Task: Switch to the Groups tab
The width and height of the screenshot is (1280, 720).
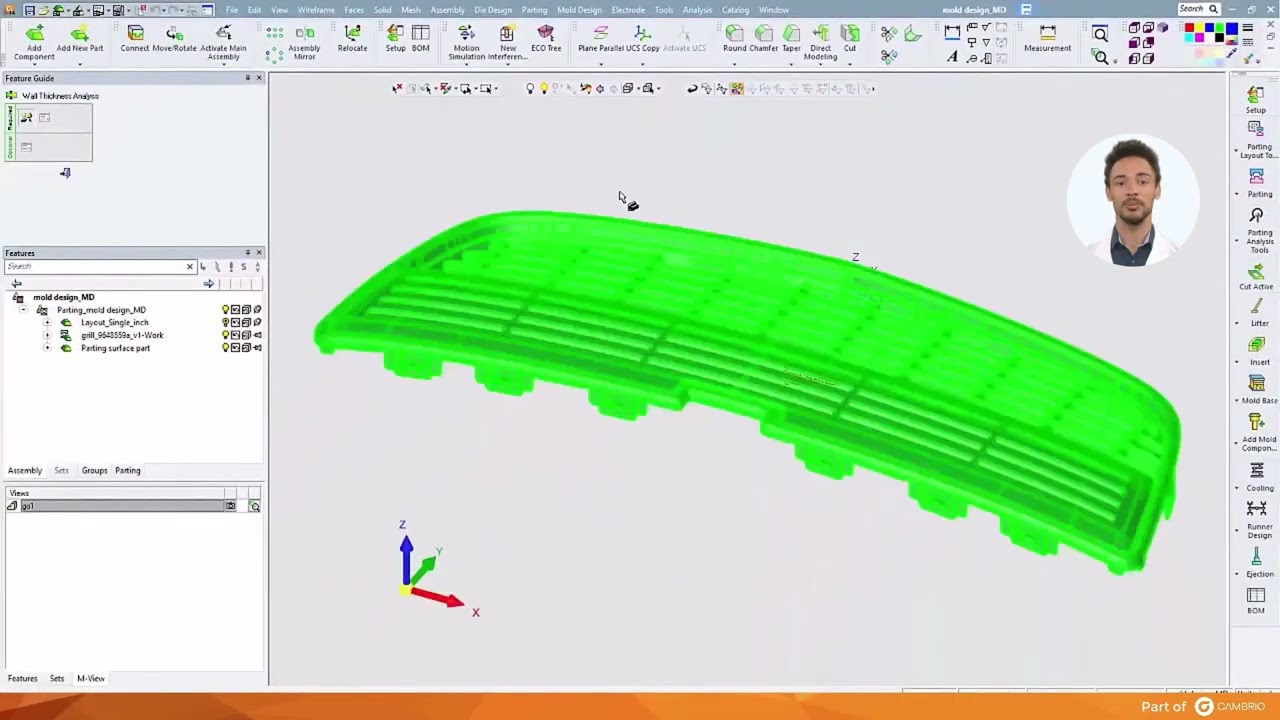Action: click(x=94, y=470)
